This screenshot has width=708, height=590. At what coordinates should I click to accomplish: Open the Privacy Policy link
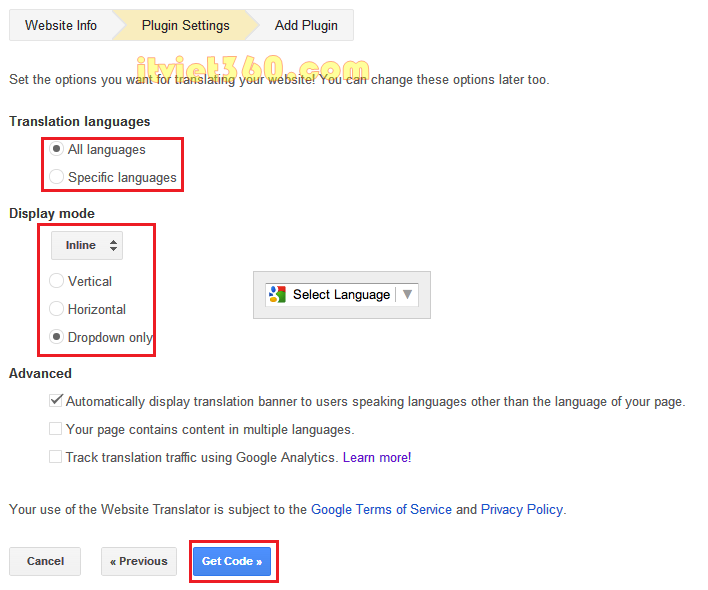point(522,509)
